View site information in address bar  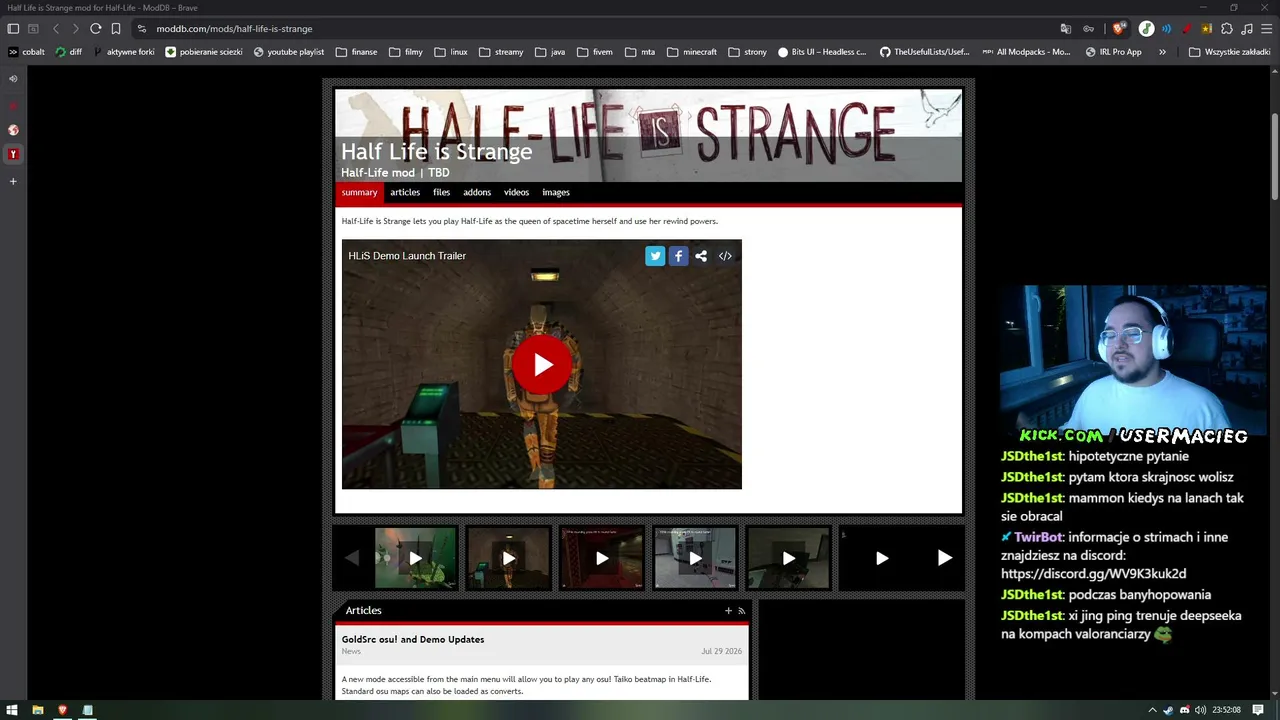point(142,29)
